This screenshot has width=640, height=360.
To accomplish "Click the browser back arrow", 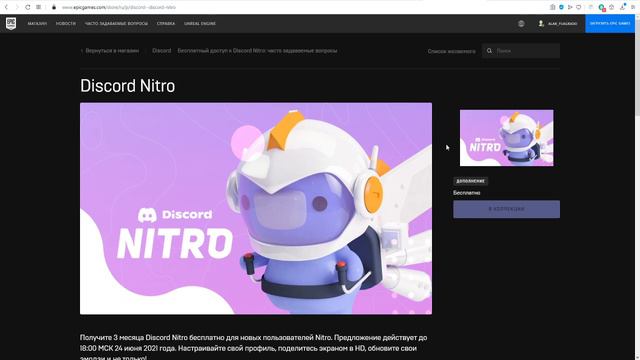I will click(x=6, y=7).
